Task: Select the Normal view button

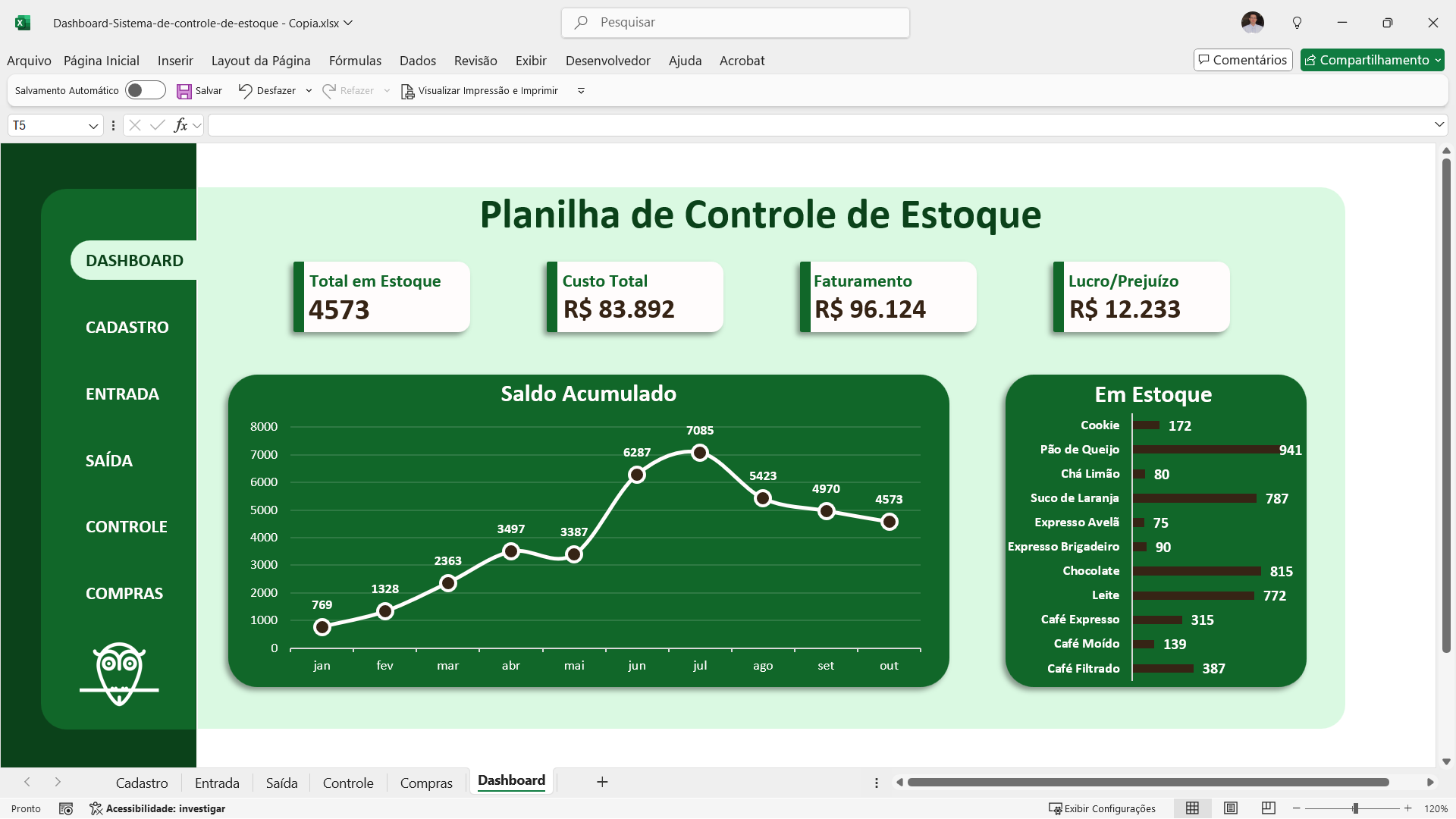Action: [1192, 808]
